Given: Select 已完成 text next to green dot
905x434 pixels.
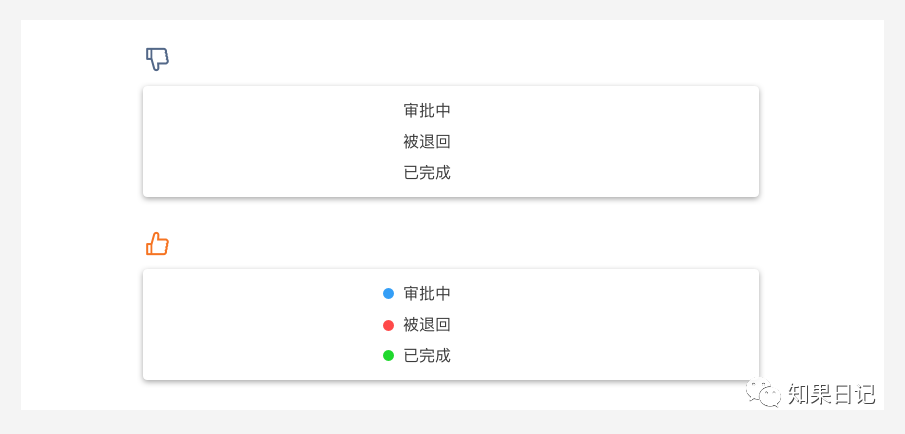Looking at the screenshot, I should click(x=427, y=356).
